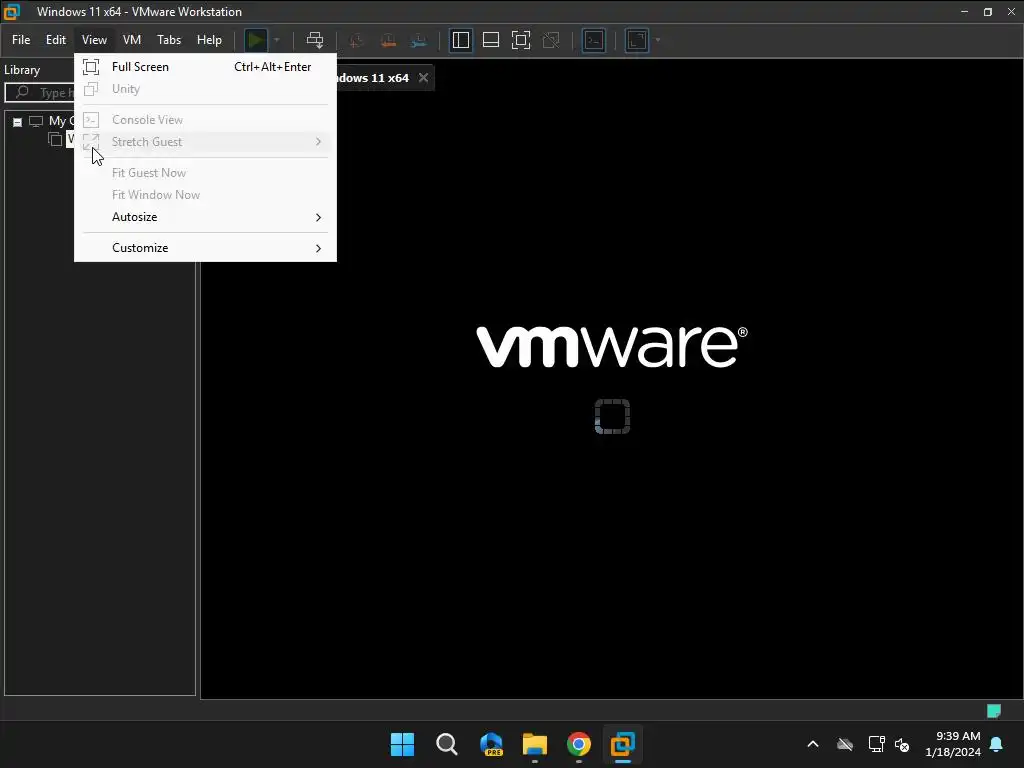Click the VMware Workstation taskbar icon
This screenshot has height=768, width=1024.
click(622, 744)
